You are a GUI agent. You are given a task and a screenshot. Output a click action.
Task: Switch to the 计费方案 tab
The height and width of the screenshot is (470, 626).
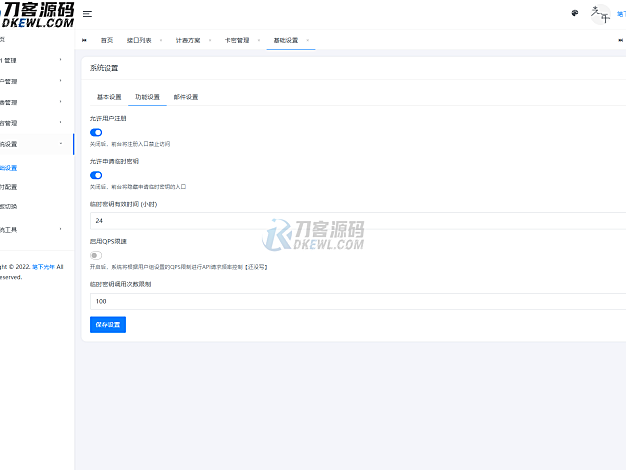click(x=188, y=40)
